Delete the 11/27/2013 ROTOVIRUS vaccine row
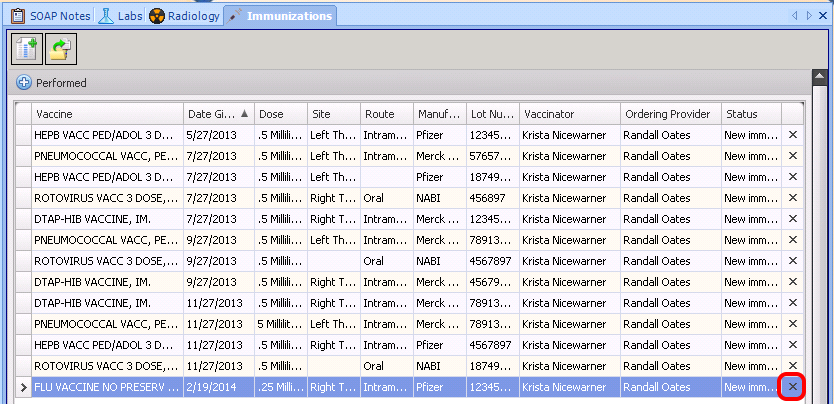 pyautogui.click(x=793, y=366)
